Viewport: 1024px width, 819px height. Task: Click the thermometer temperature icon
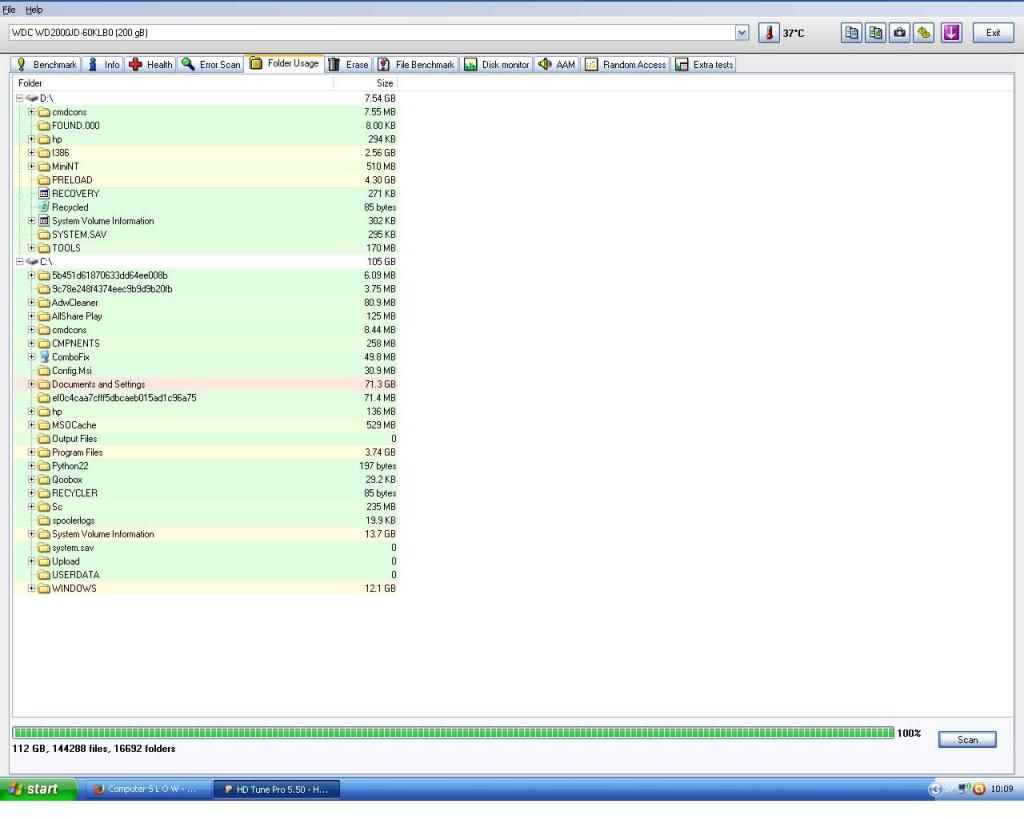[x=769, y=33]
